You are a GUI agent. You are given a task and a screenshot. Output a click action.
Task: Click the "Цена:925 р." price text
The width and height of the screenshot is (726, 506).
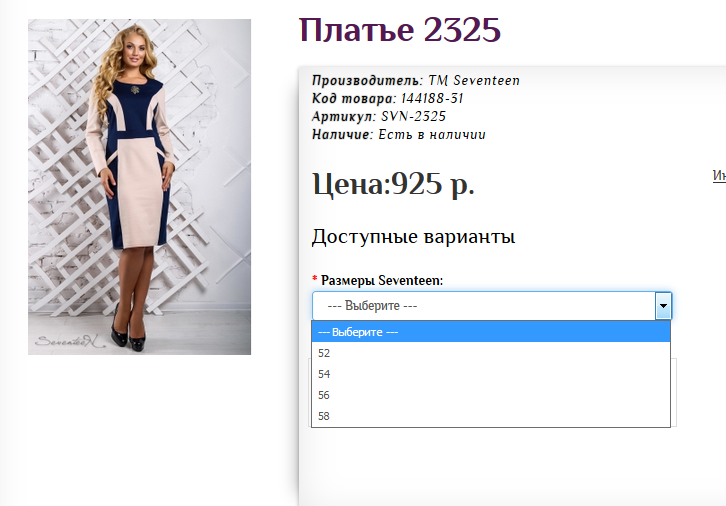pos(394,184)
